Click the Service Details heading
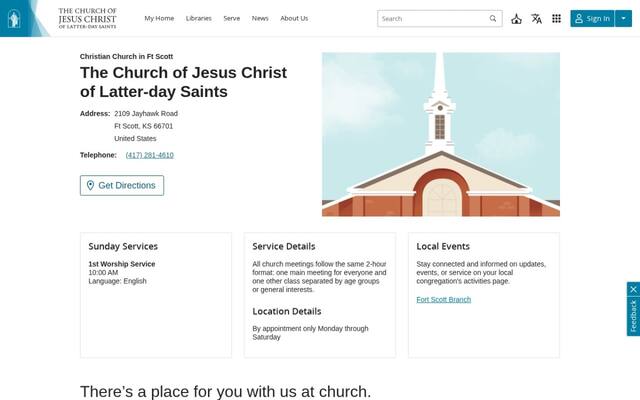Viewport: 640px width, 400px height. click(284, 247)
